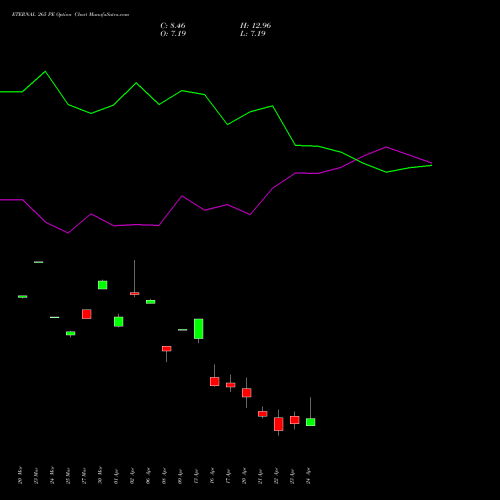Select the red candlestick above 27 Mar
This screenshot has width=500, height=500.
coord(87,314)
